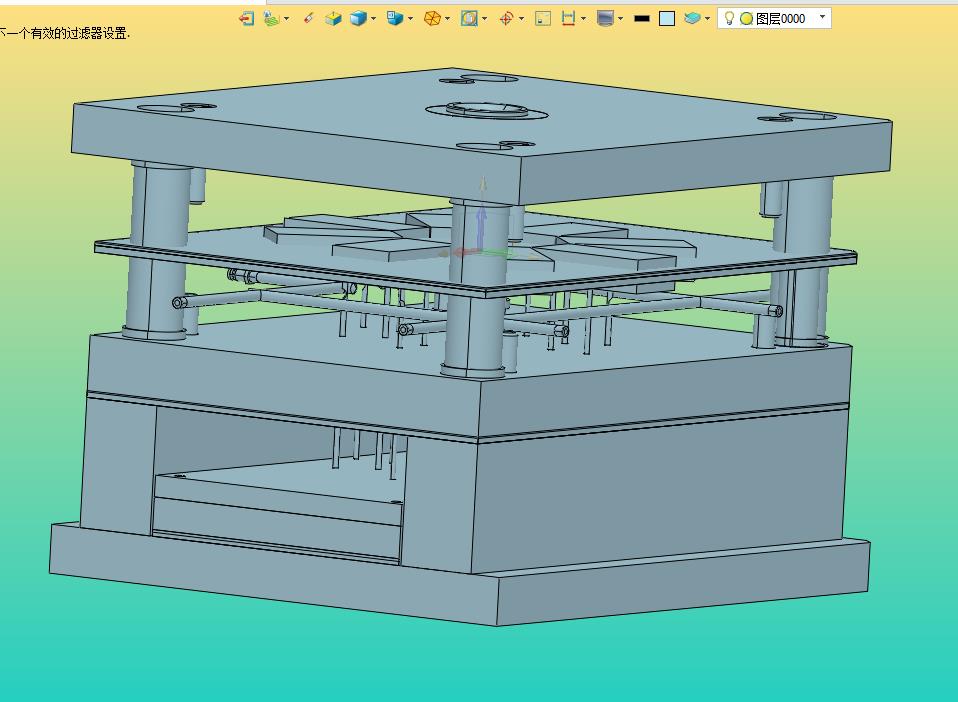Click the black color swatch

642,18
